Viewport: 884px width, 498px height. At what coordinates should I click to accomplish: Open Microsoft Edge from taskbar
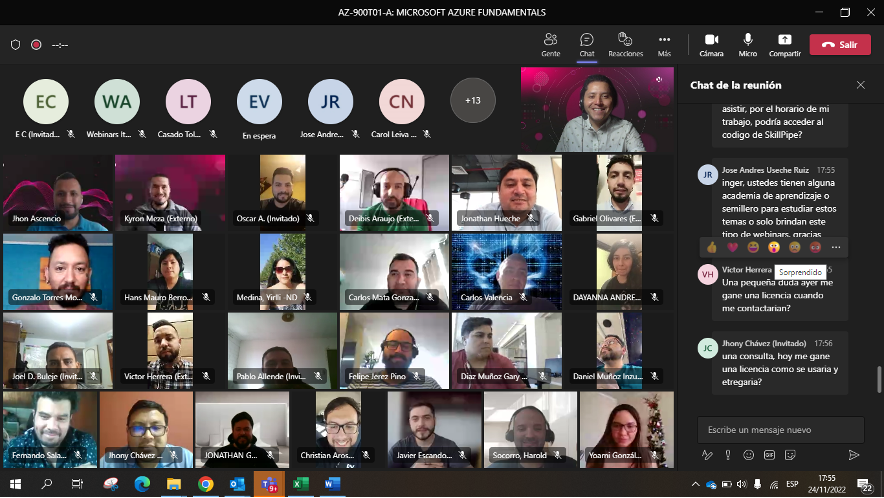[142, 484]
